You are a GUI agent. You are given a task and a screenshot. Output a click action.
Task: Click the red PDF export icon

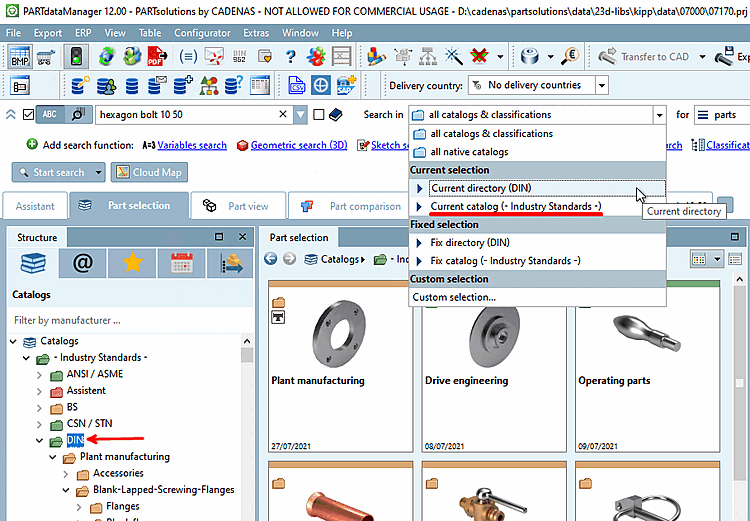(x=157, y=56)
